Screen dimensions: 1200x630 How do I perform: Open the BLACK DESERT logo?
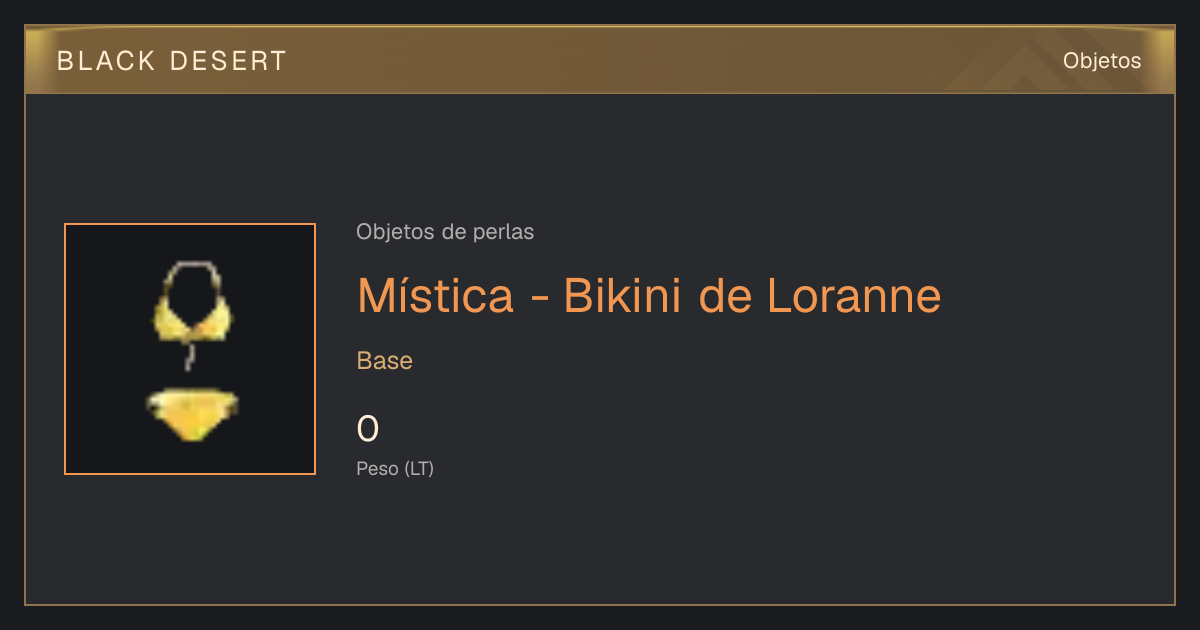[x=172, y=61]
